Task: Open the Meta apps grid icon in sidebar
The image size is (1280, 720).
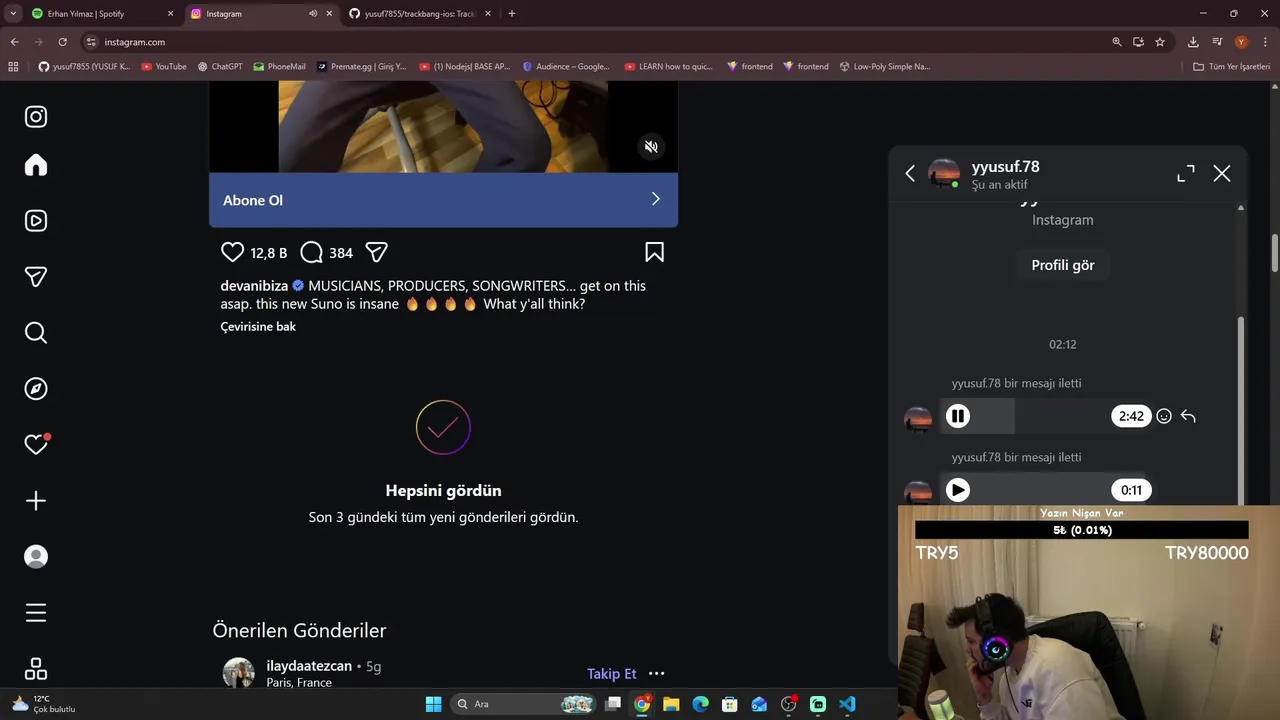Action: tap(36, 669)
